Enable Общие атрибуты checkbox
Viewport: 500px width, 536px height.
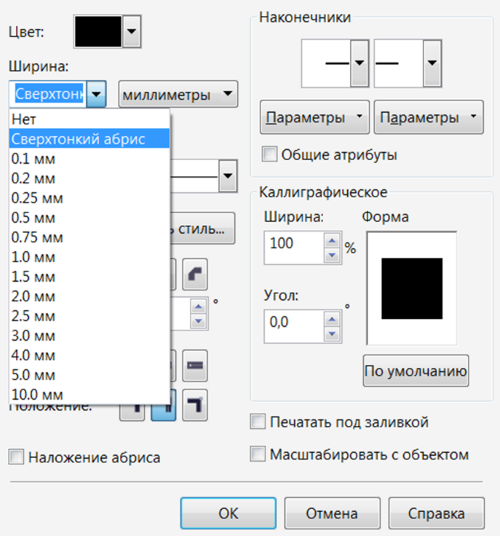click(x=269, y=154)
